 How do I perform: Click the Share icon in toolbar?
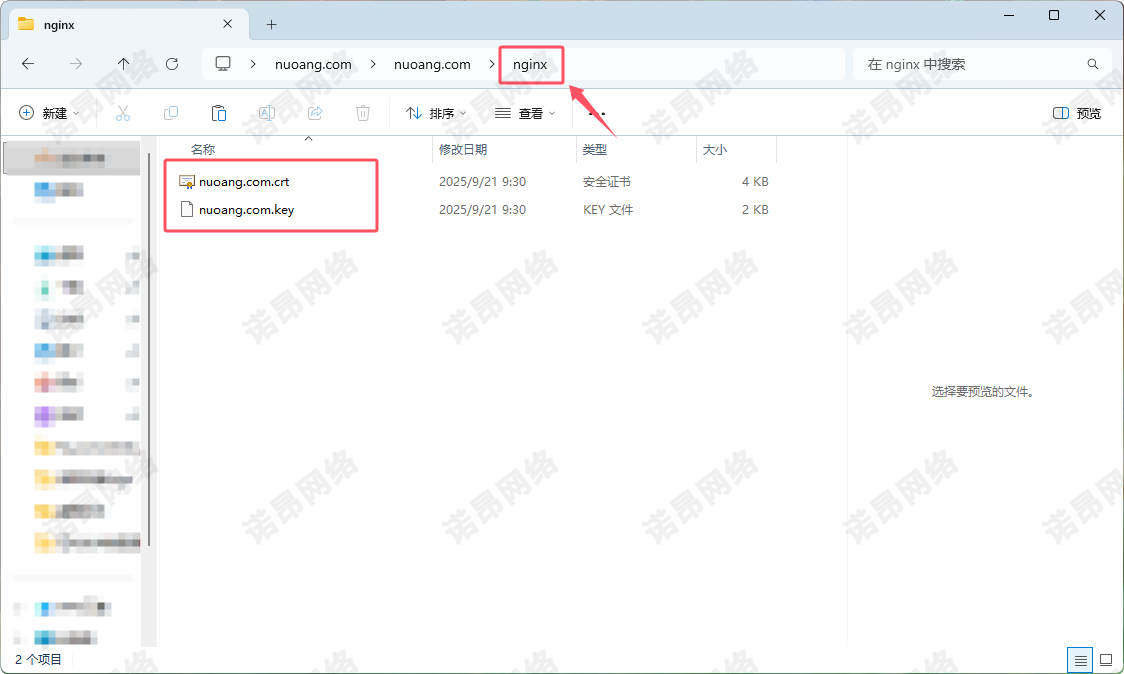(315, 114)
